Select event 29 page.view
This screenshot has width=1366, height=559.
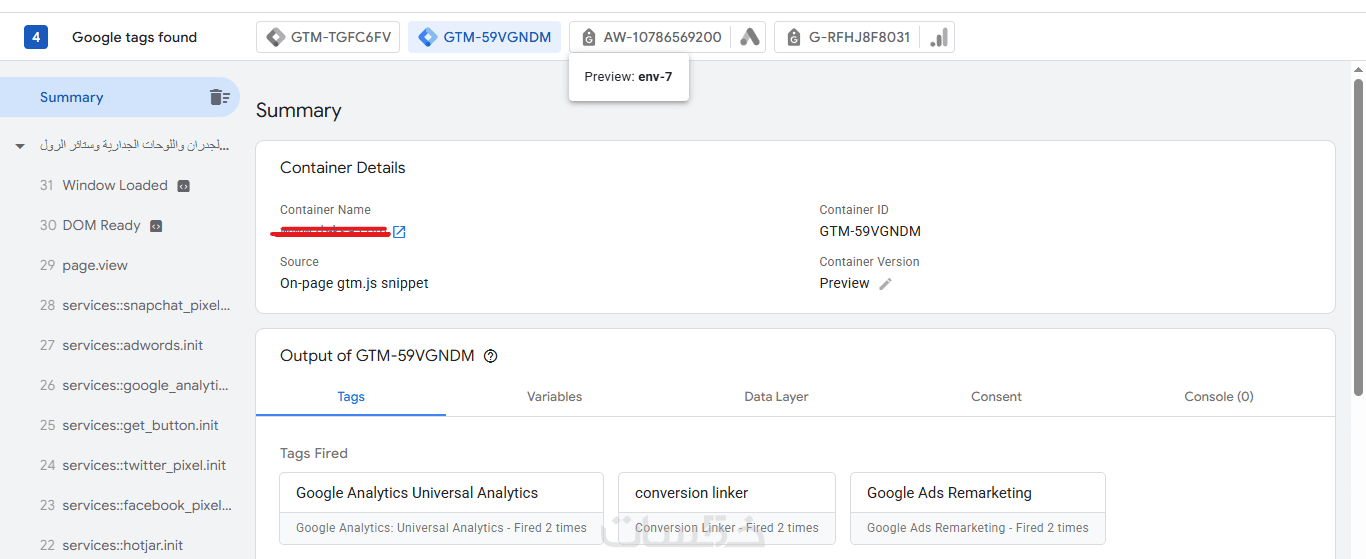pyautogui.click(x=95, y=266)
